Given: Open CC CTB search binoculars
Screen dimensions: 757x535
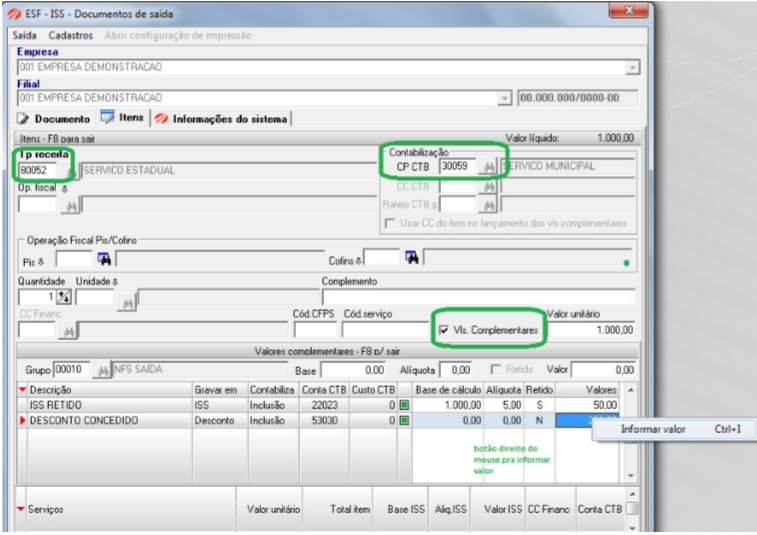Looking at the screenshot, I should 489,186.
